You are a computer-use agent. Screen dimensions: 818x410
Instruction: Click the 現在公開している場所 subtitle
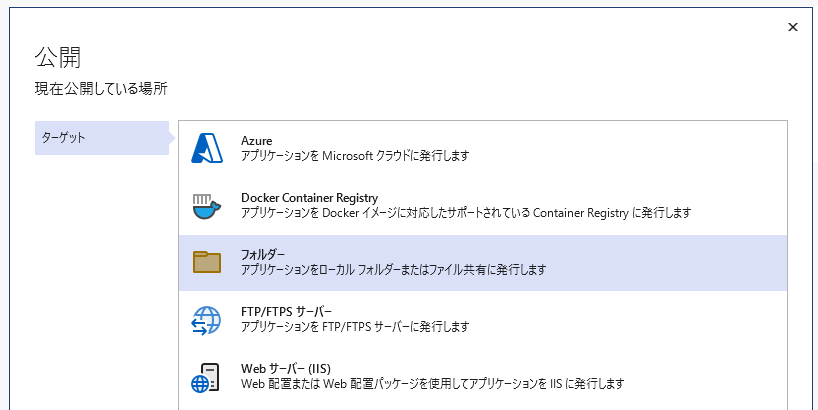[101, 89]
